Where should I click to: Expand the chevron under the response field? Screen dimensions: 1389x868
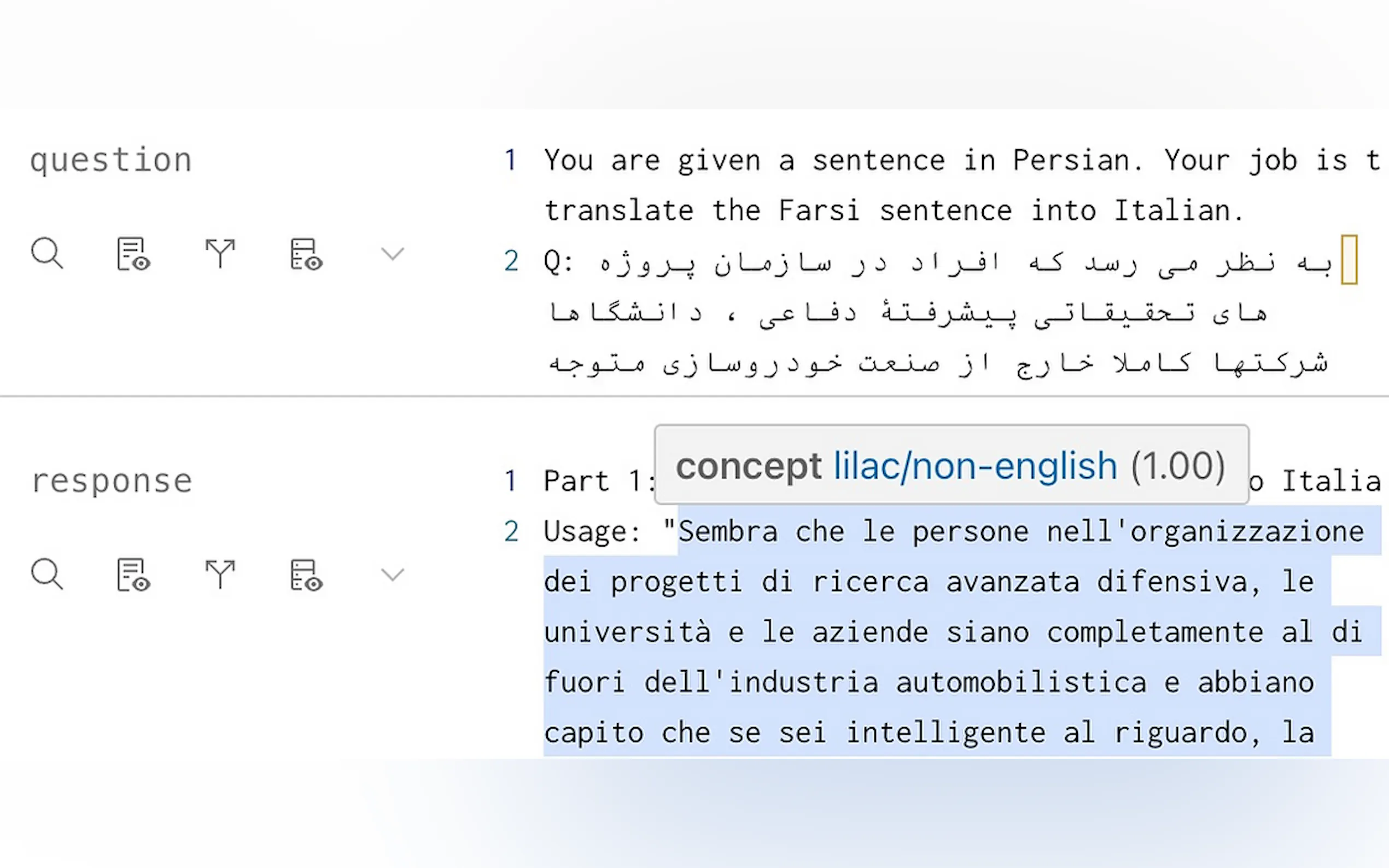(393, 574)
